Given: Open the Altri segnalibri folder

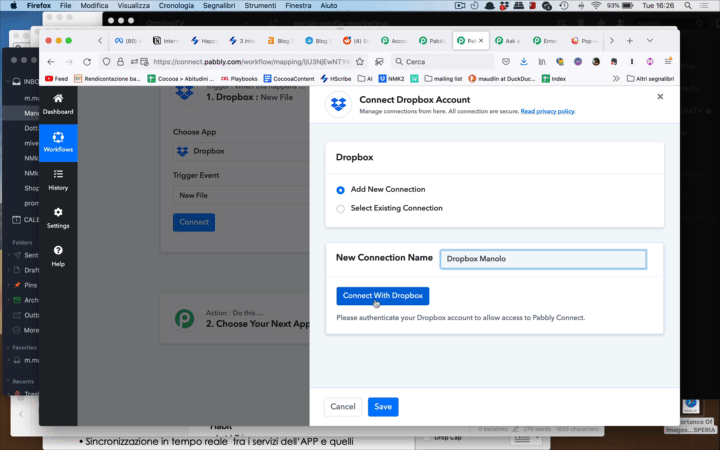Looking at the screenshot, I should [650, 79].
